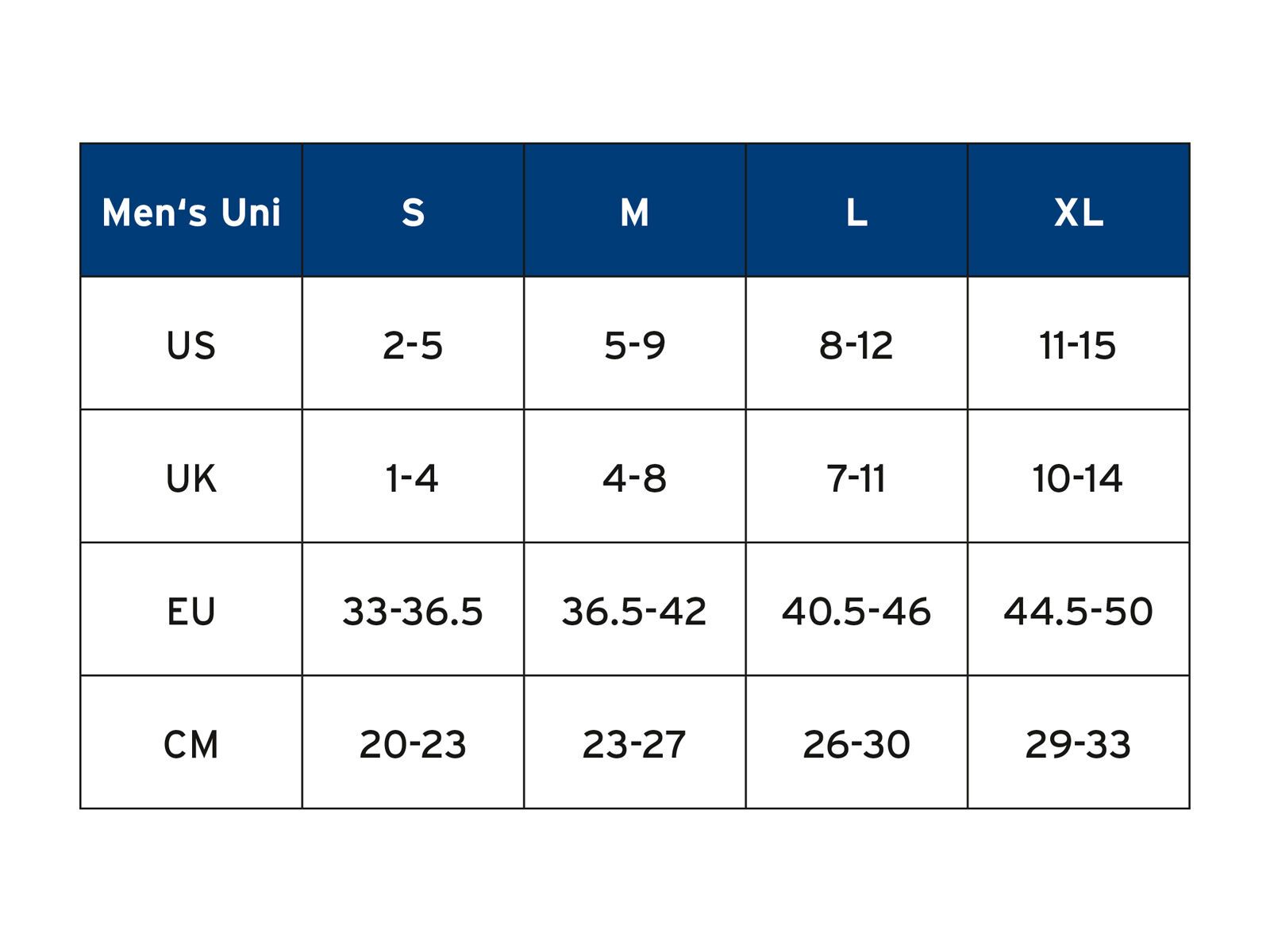Click the EU size 44.5-50 cell
The image size is (1270, 952).
[1078, 611]
